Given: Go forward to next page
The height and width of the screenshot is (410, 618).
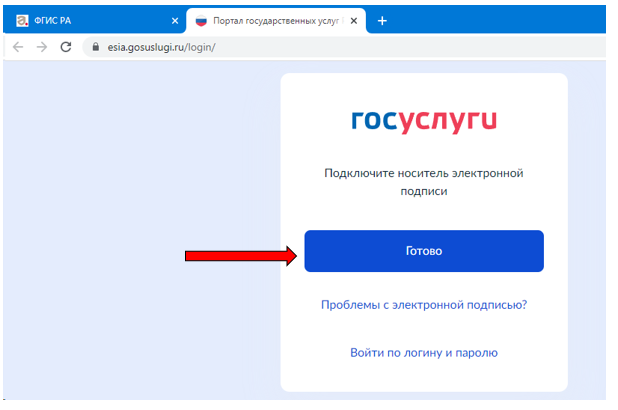Looking at the screenshot, I should (x=42, y=47).
